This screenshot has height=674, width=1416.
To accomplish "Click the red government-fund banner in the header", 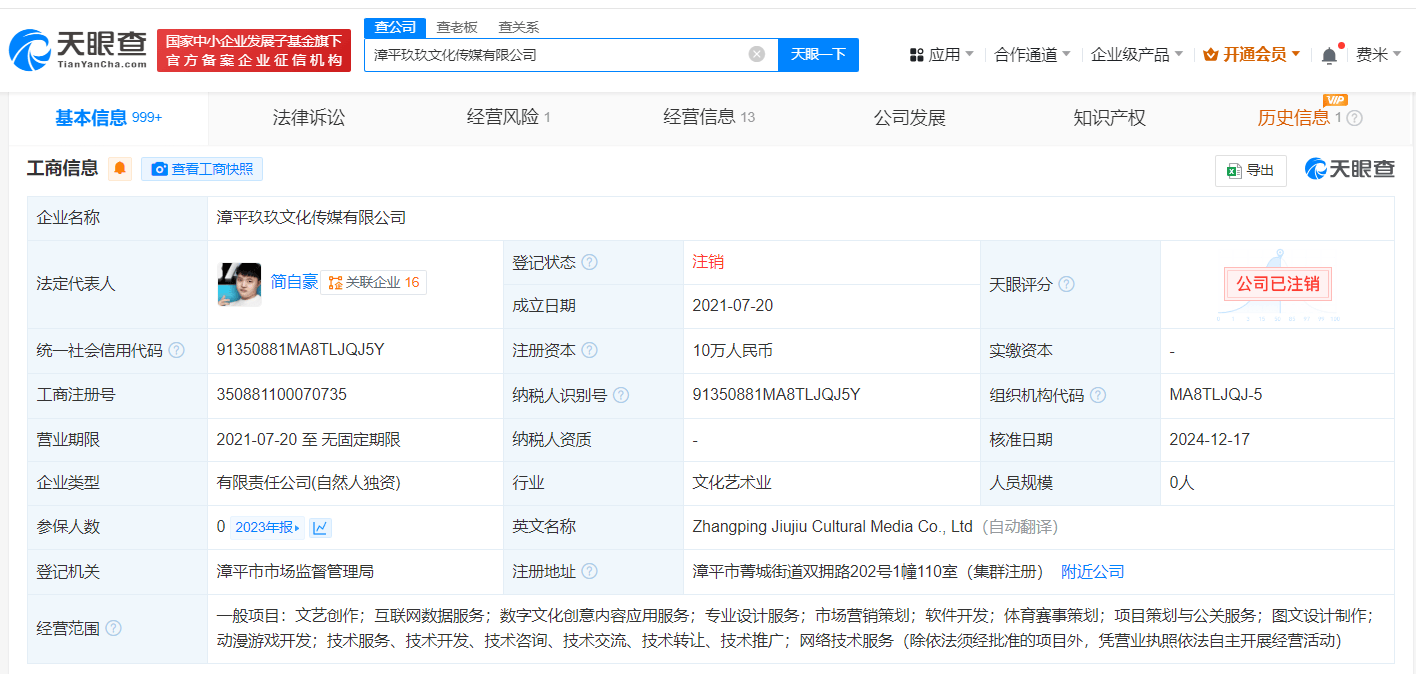I will pos(254,50).
